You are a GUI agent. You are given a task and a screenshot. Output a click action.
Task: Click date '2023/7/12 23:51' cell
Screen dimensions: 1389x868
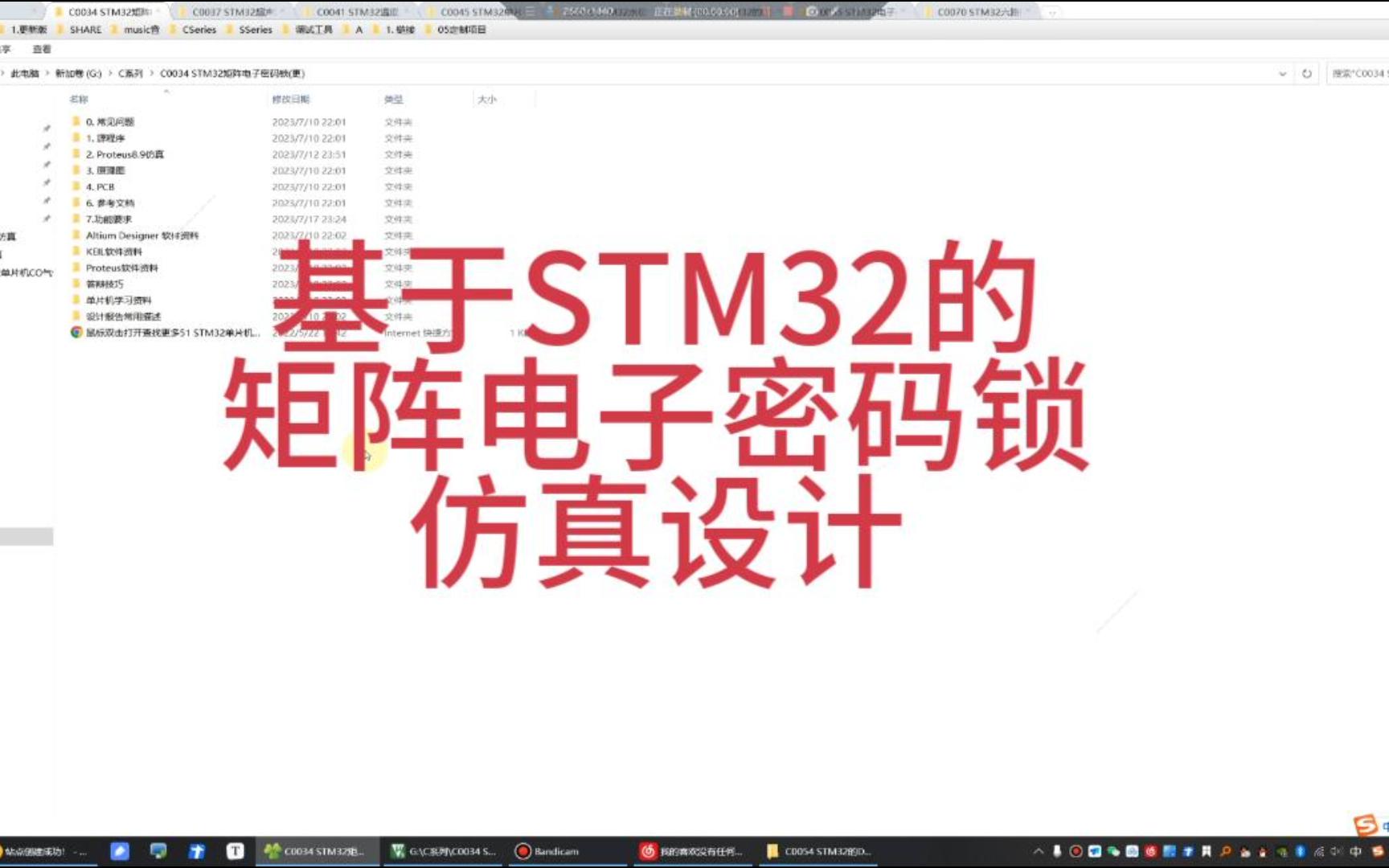[309, 154]
